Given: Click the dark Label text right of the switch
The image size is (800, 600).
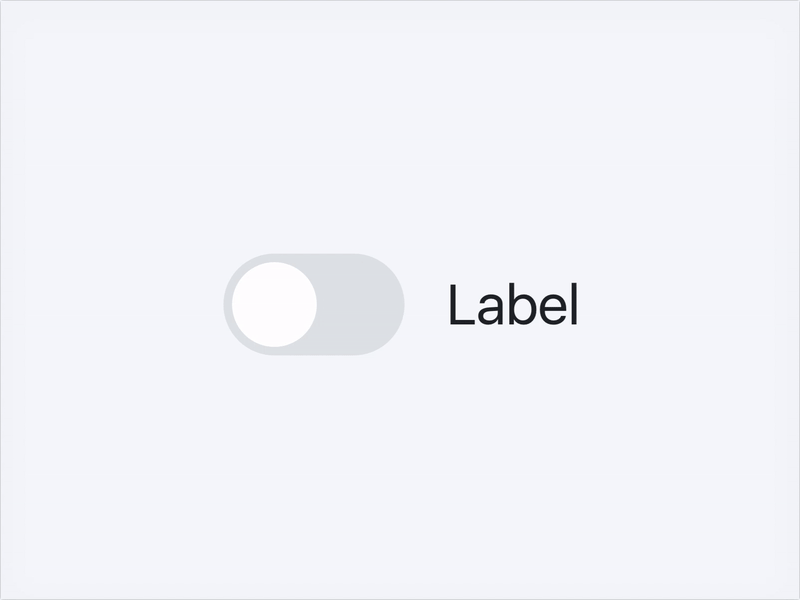Looking at the screenshot, I should click(x=513, y=305).
